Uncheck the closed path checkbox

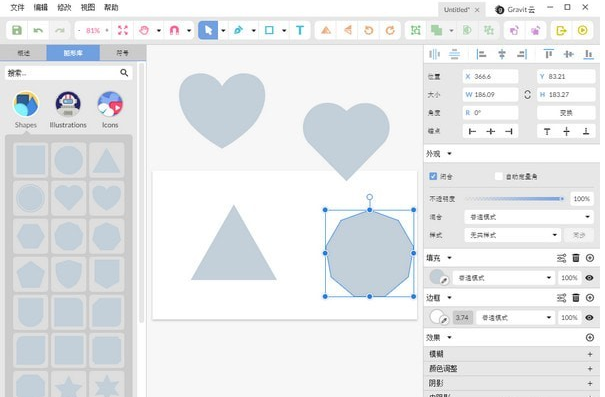coord(433,176)
